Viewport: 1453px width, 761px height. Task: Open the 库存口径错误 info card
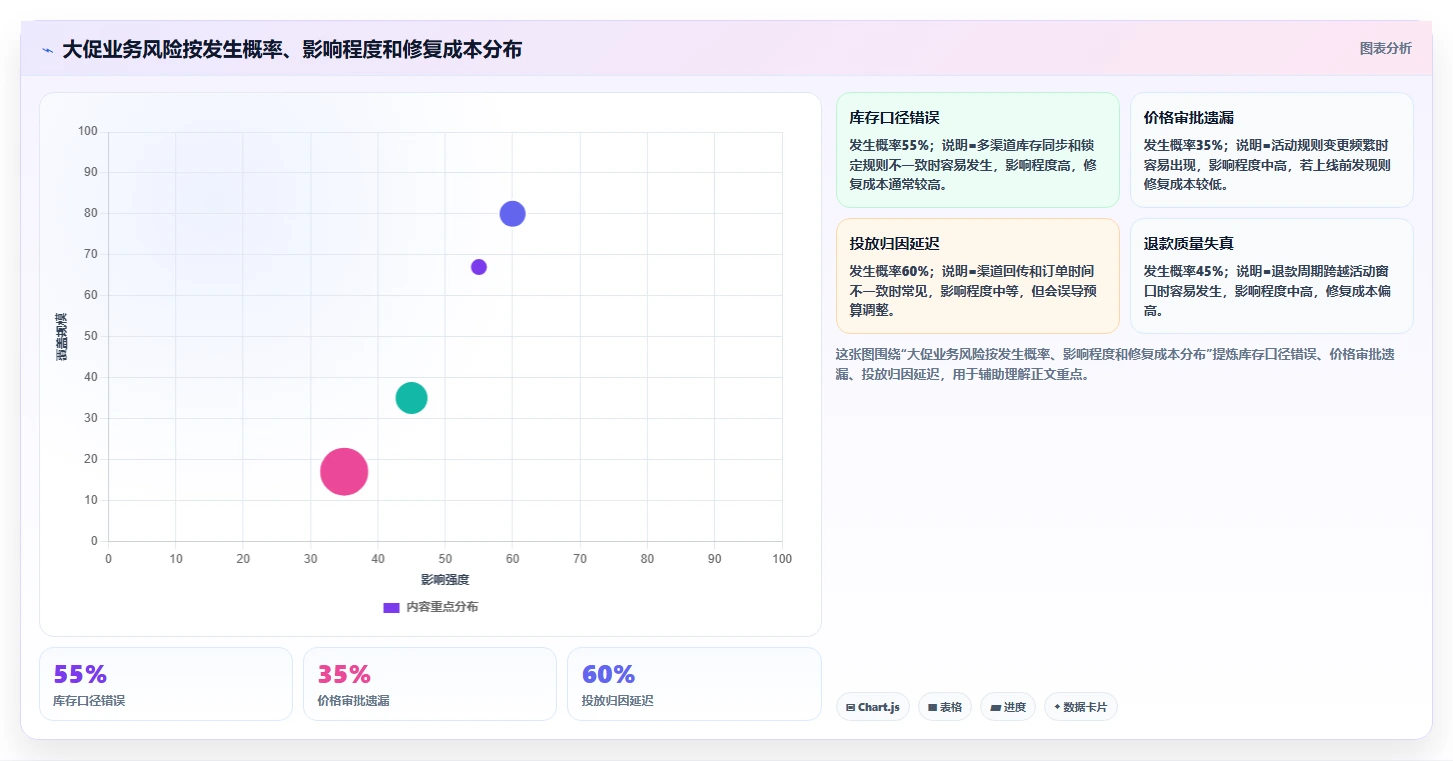978,150
